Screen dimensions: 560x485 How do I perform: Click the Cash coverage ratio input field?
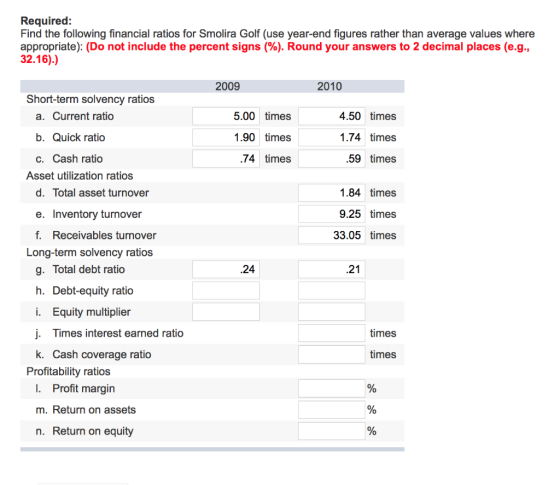pos(332,354)
